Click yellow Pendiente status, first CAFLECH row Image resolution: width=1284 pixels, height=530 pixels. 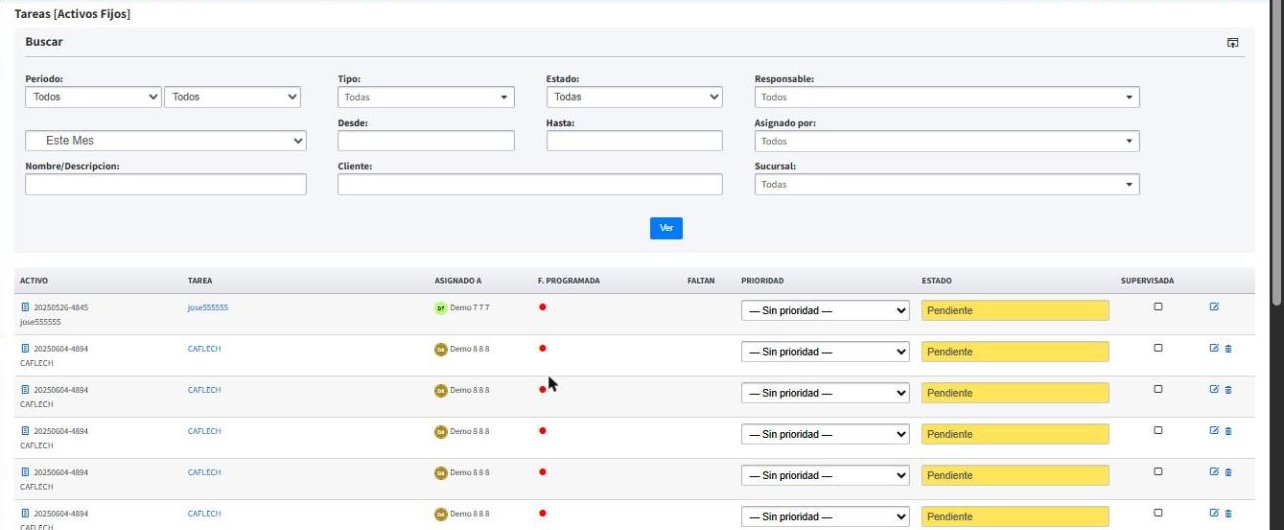coord(1015,352)
